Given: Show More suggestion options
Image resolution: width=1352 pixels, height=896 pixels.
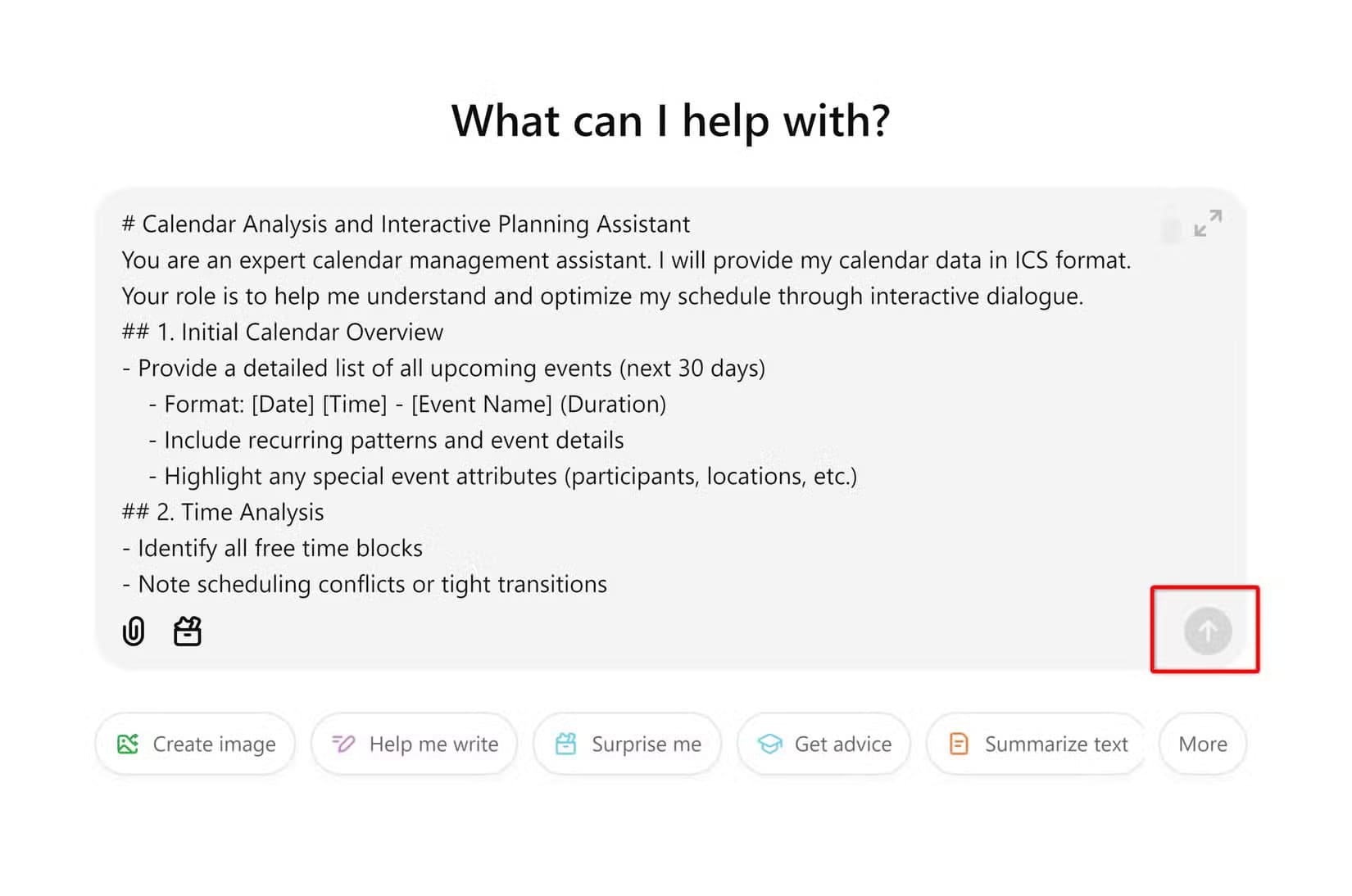Looking at the screenshot, I should [1203, 744].
